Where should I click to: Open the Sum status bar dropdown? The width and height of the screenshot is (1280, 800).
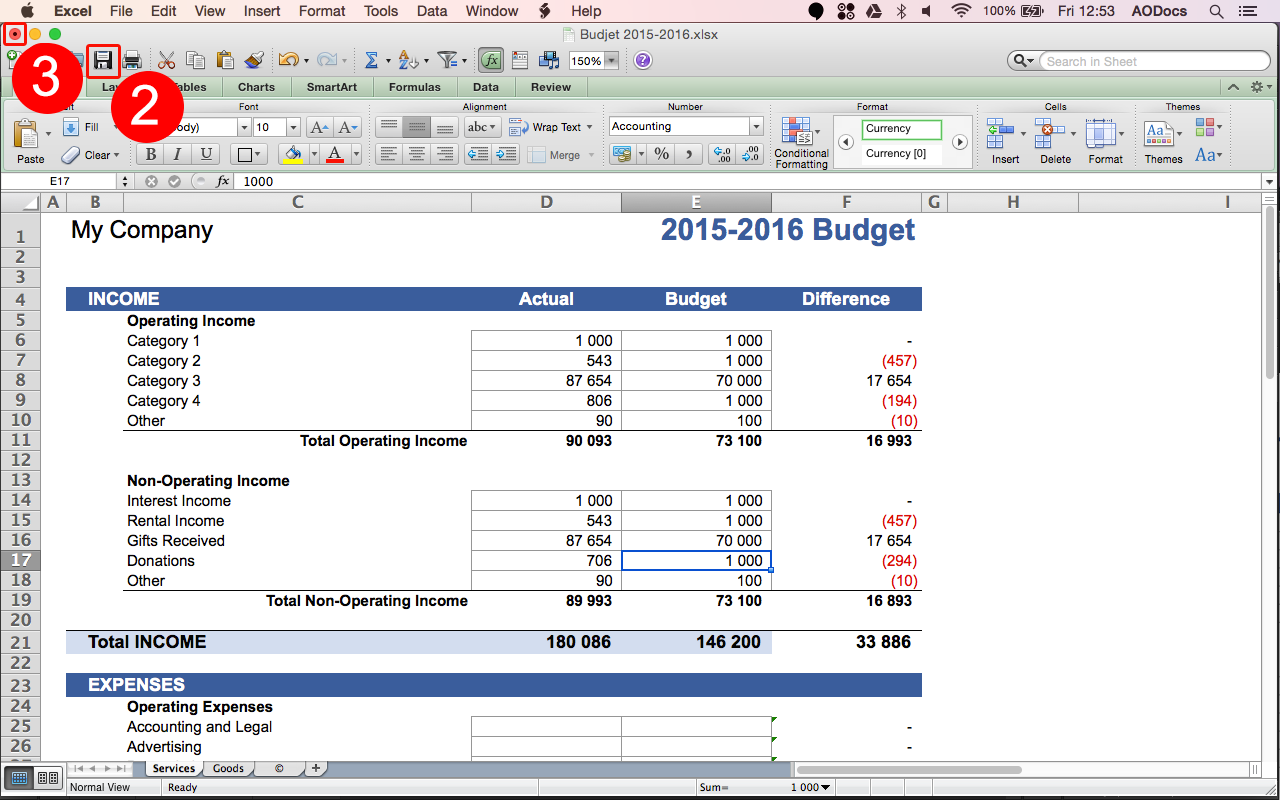[x=826, y=787]
